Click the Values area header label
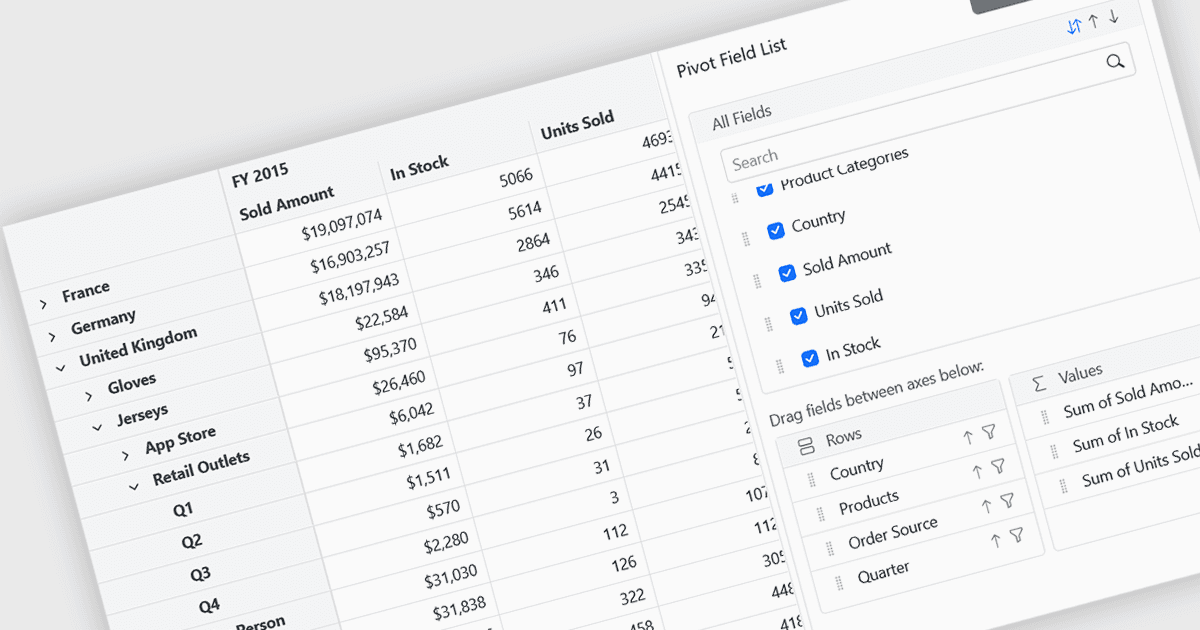 [x=1080, y=372]
